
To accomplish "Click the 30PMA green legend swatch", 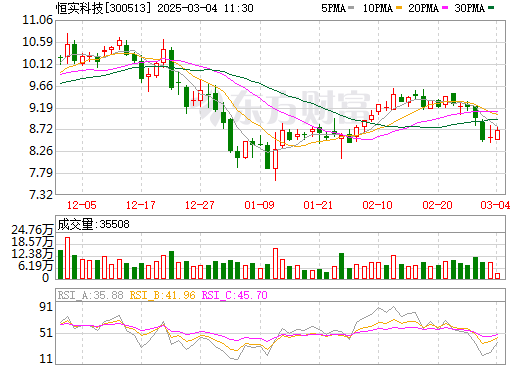I will pyautogui.click(x=491, y=8).
